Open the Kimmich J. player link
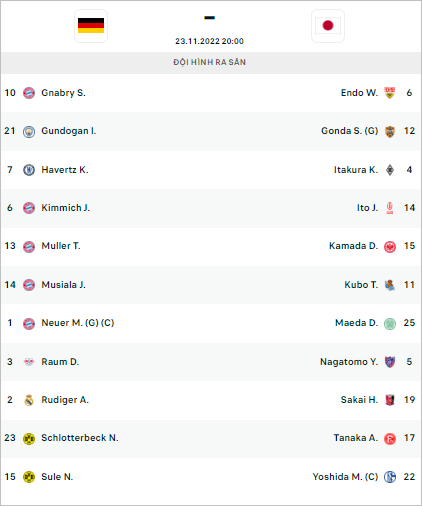The height and width of the screenshot is (506, 422). click(65, 208)
